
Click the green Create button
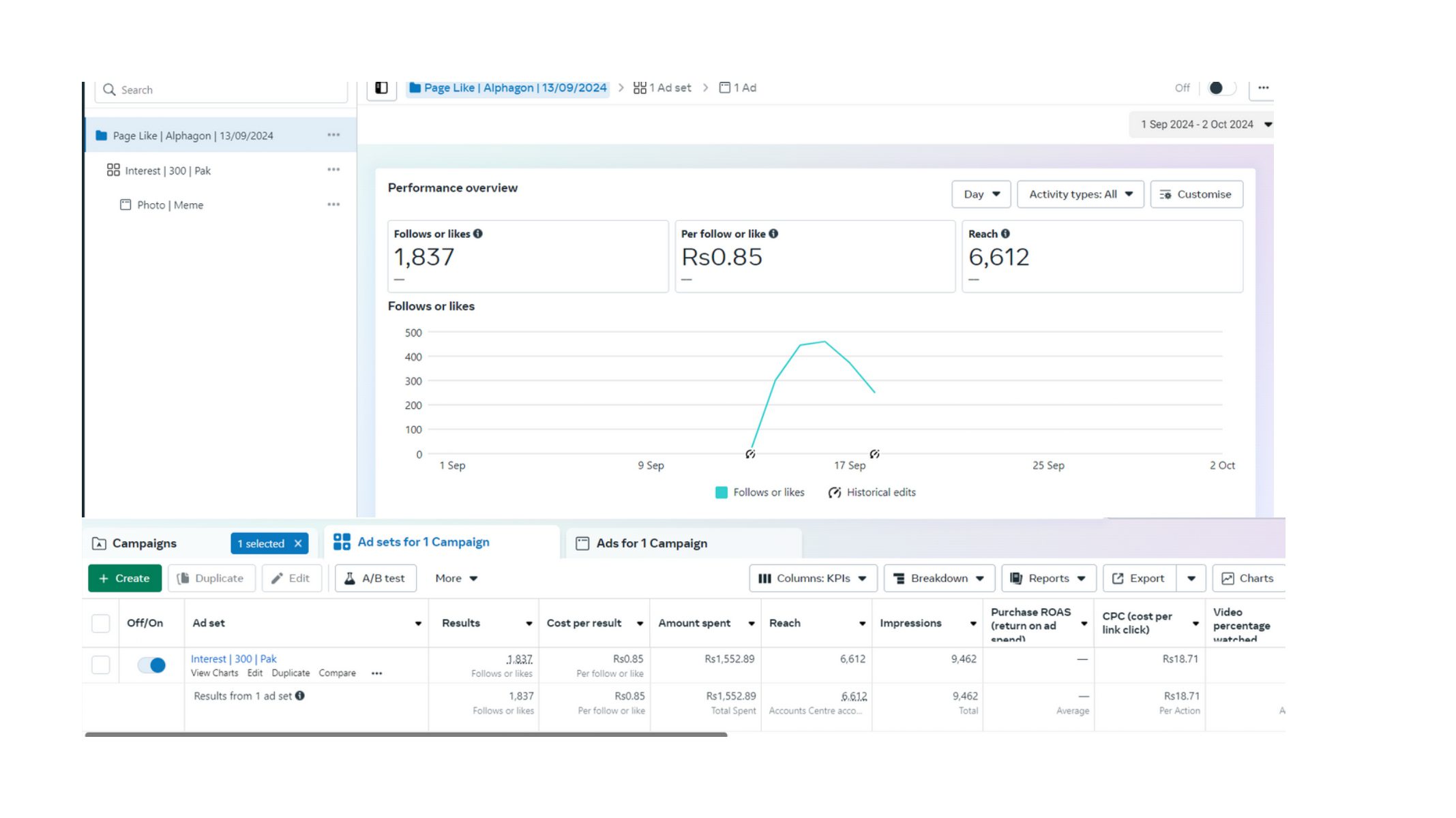click(x=125, y=578)
